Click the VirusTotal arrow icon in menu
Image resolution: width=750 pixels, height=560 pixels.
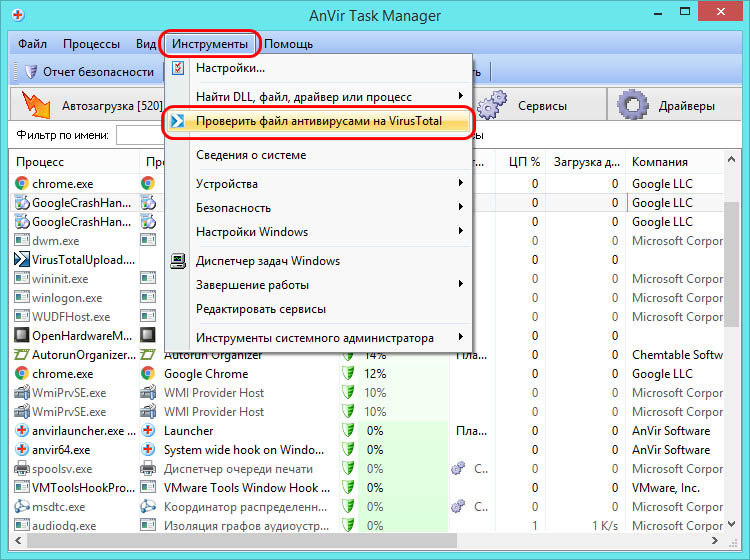177,121
